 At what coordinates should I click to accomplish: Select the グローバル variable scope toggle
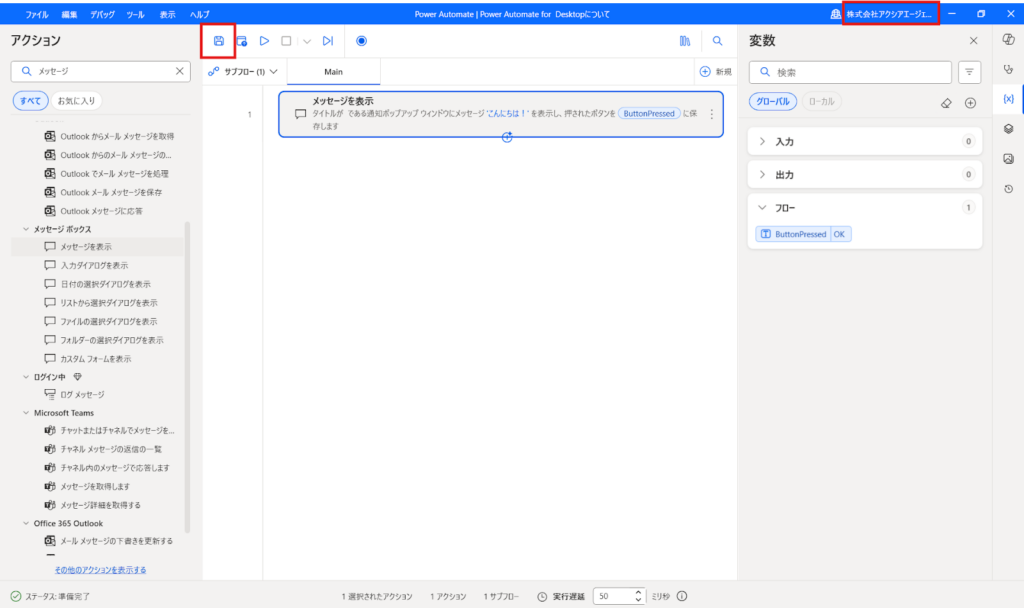[x=773, y=101]
